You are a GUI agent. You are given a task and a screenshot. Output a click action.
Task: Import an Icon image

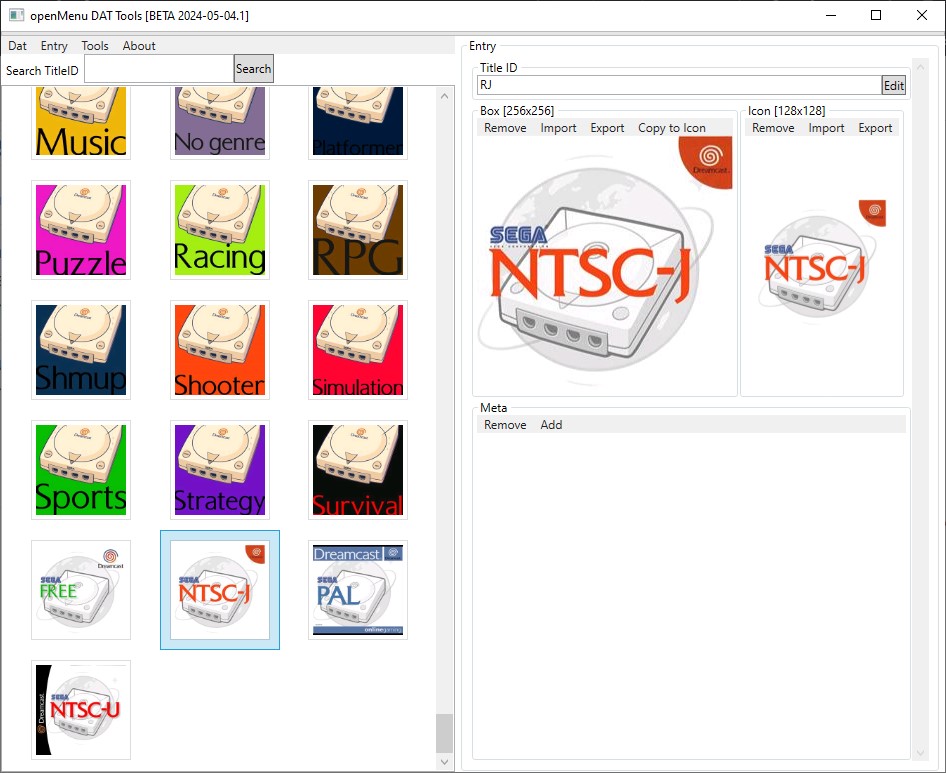(826, 128)
